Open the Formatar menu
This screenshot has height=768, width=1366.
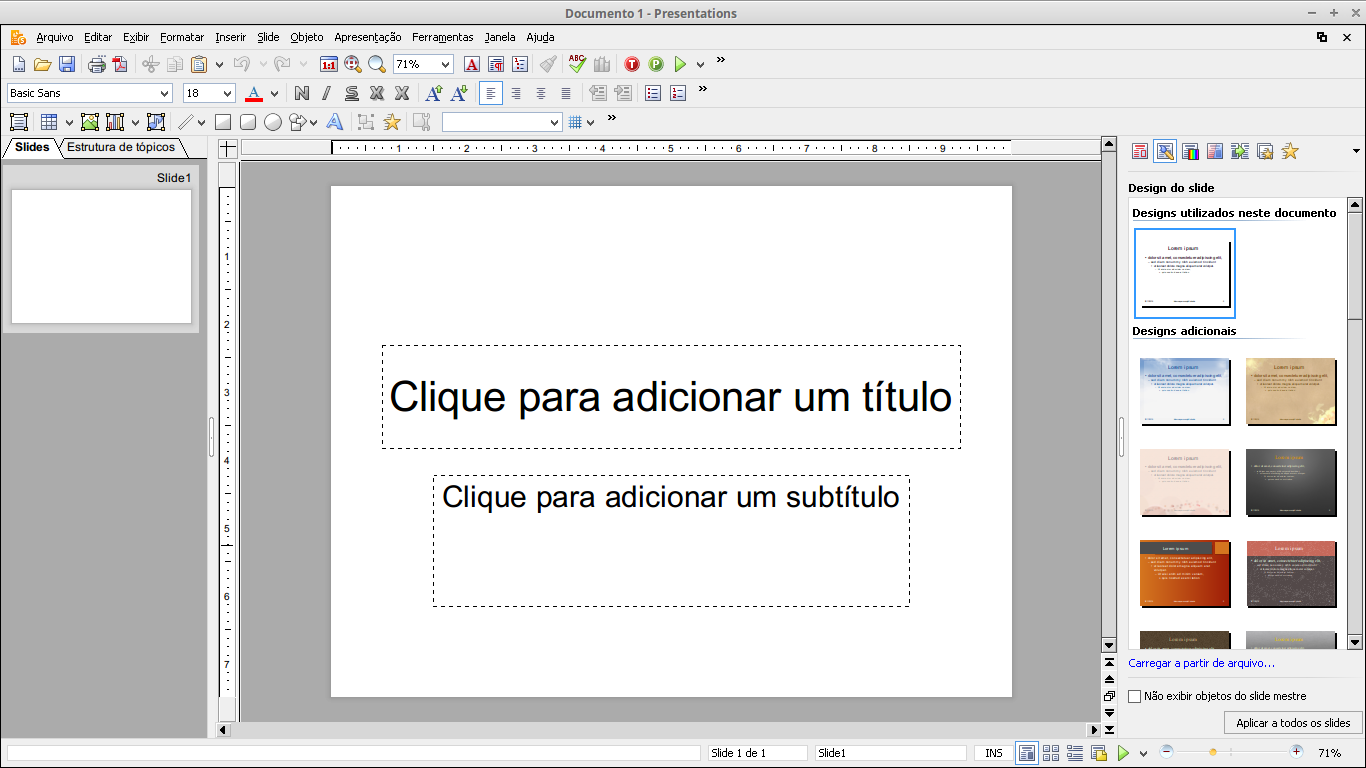(x=182, y=37)
